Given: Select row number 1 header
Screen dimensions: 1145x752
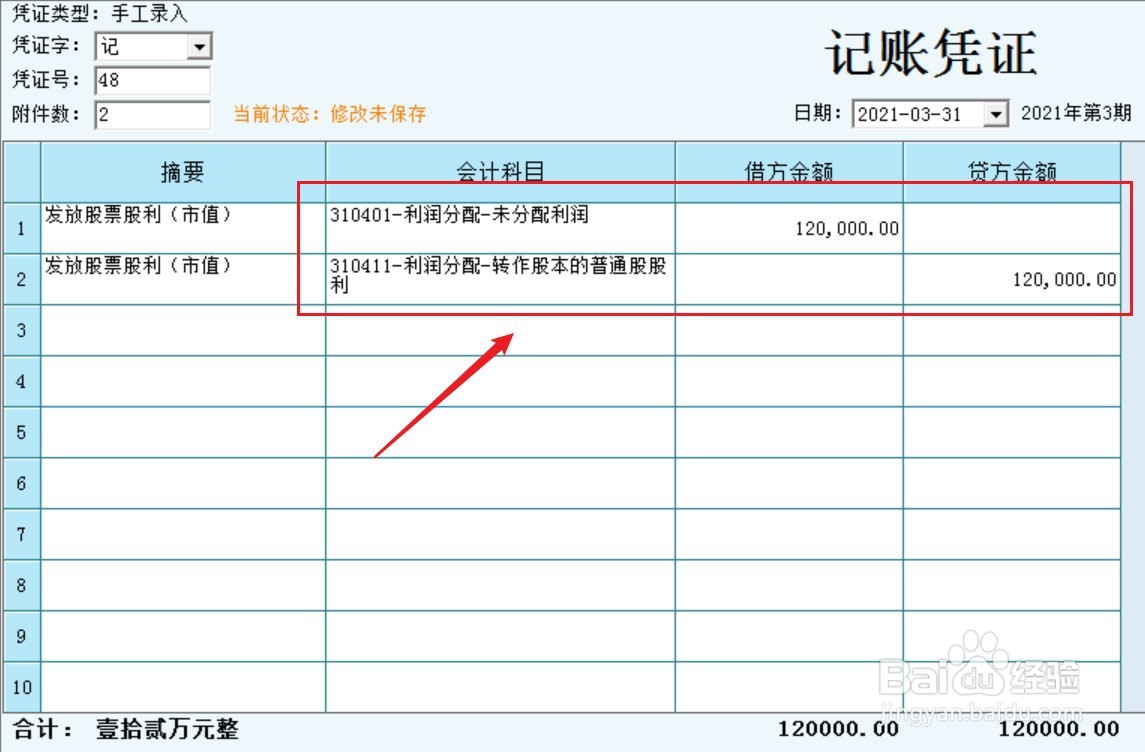Looking at the screenshot, I should coord(22,229).
